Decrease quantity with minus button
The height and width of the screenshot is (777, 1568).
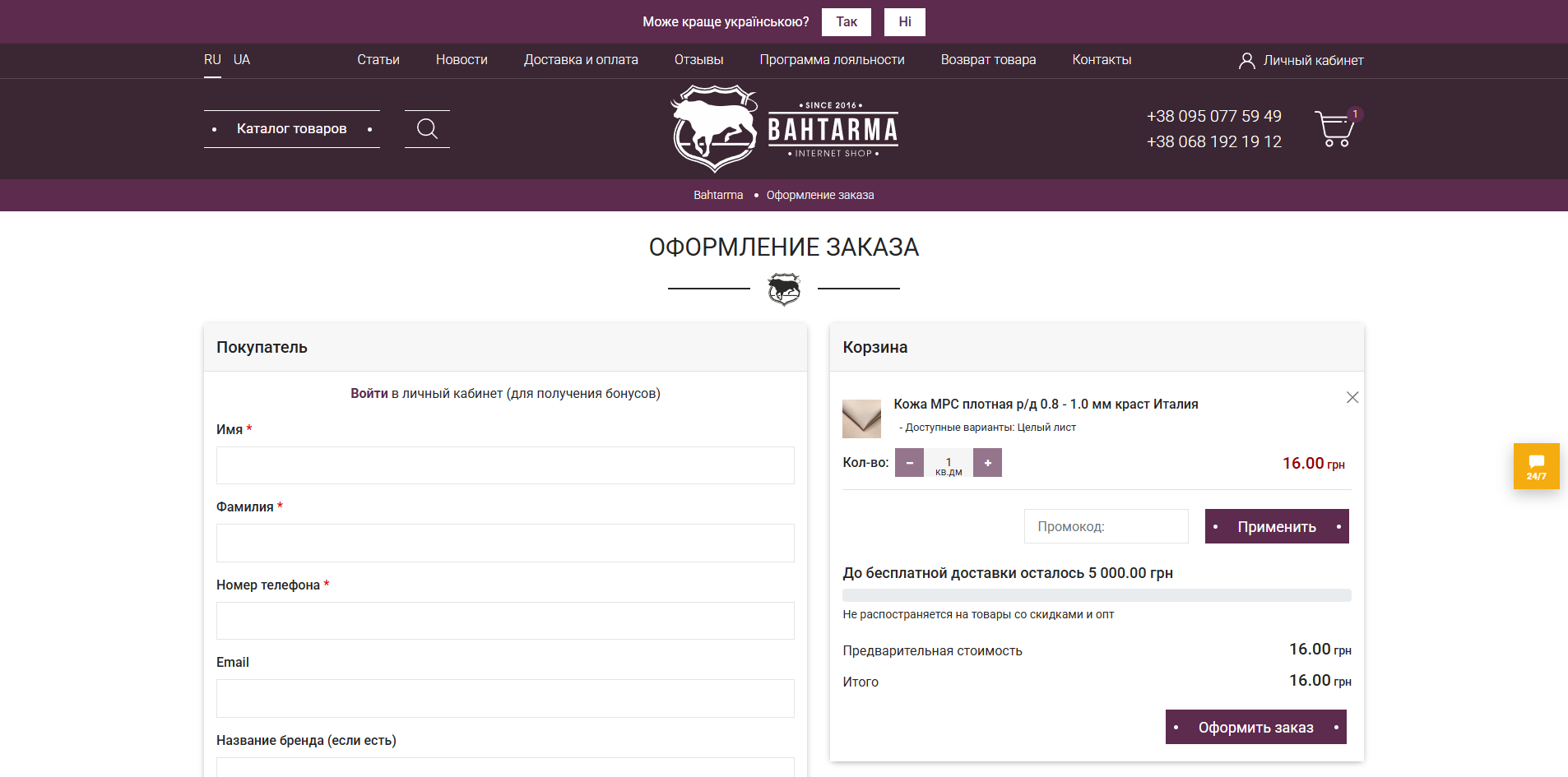909,463
